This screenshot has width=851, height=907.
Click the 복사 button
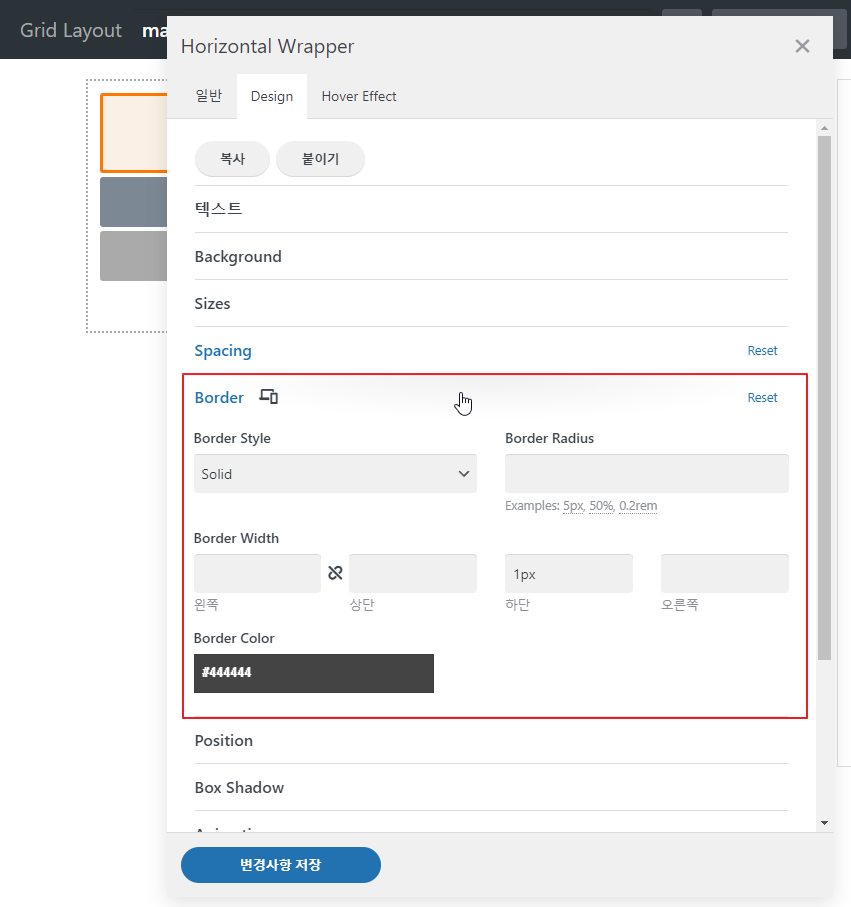pyautogui.click(x=232, y=158)
